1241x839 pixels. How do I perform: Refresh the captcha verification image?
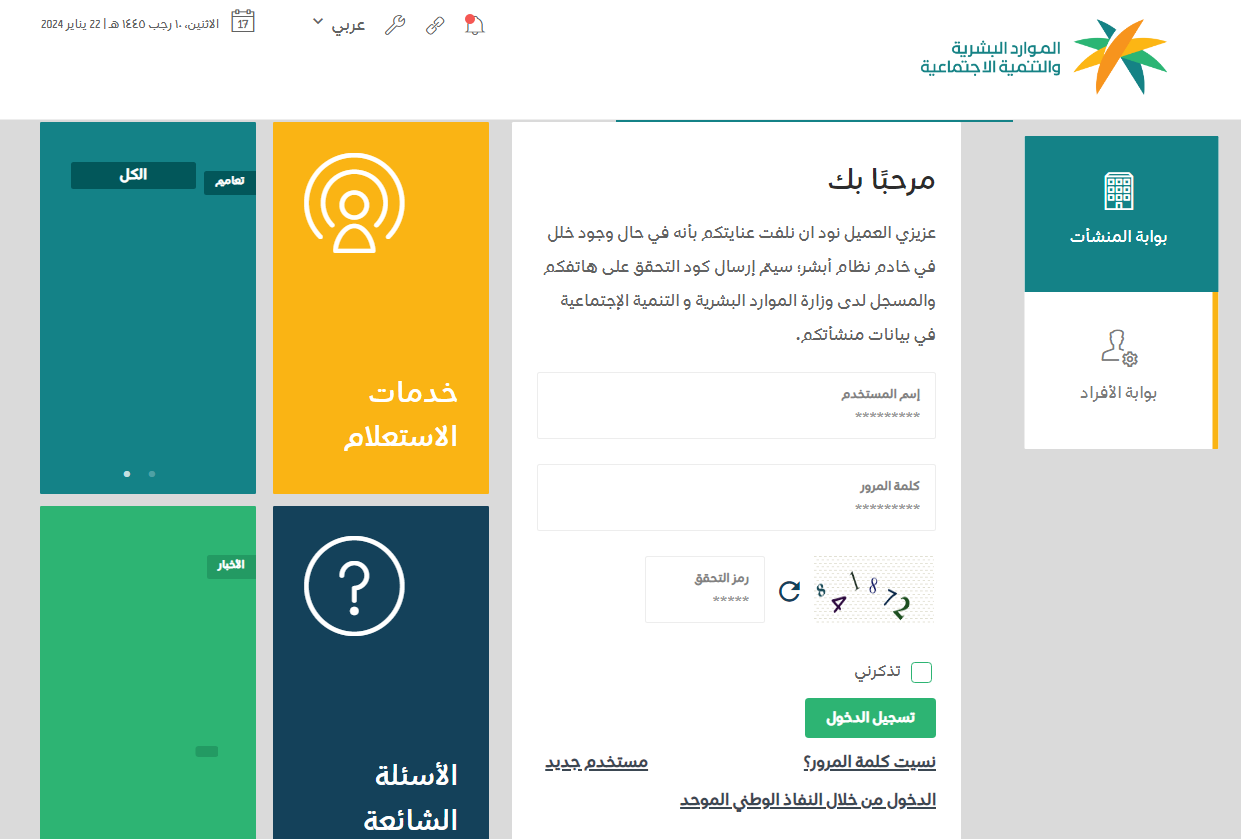[x=789, y=591]
